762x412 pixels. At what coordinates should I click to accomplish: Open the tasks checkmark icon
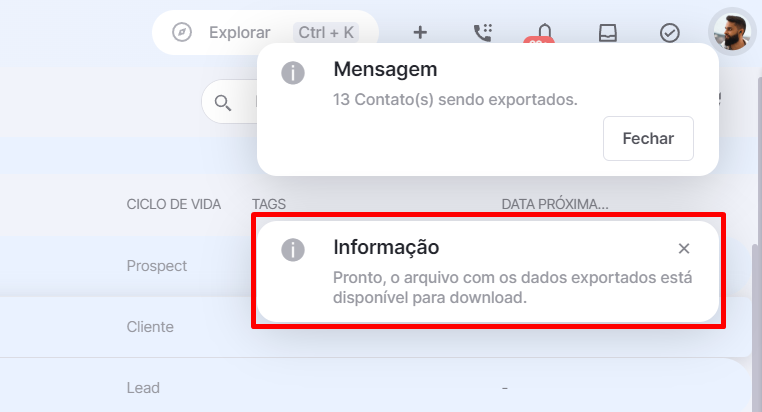[670, 33]
